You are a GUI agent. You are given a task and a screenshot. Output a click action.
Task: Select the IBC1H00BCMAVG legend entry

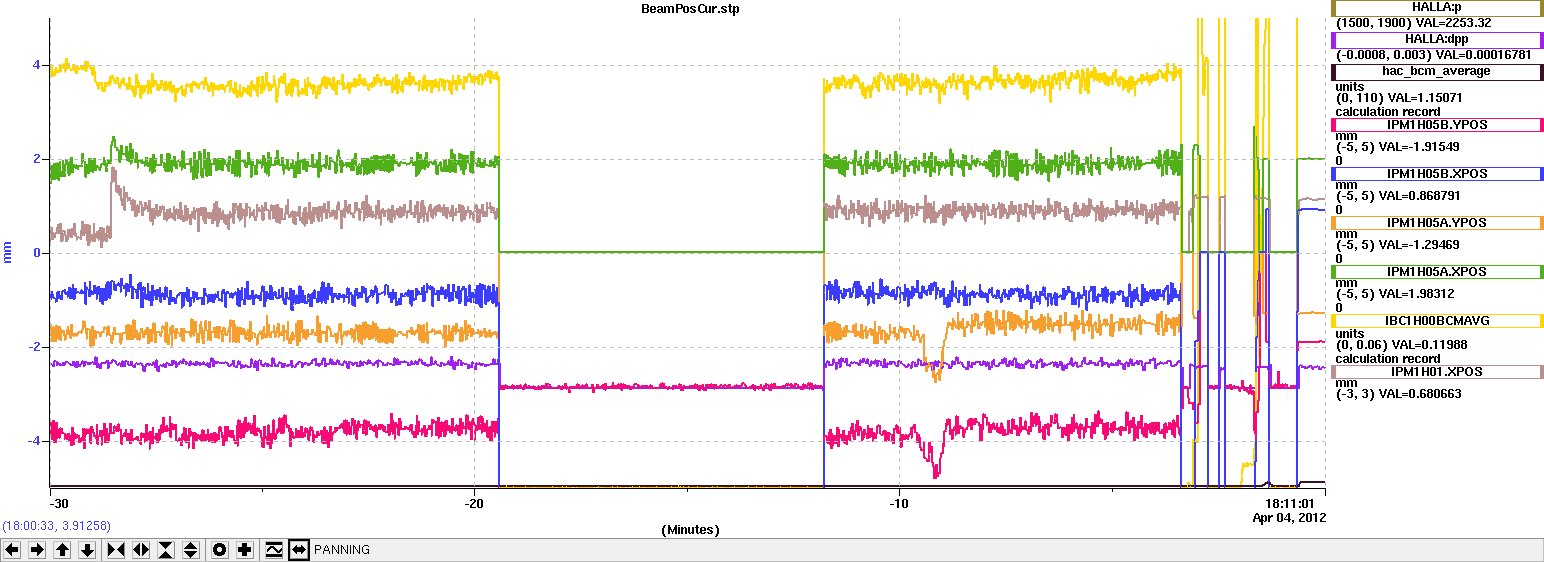pos(1436,321)
